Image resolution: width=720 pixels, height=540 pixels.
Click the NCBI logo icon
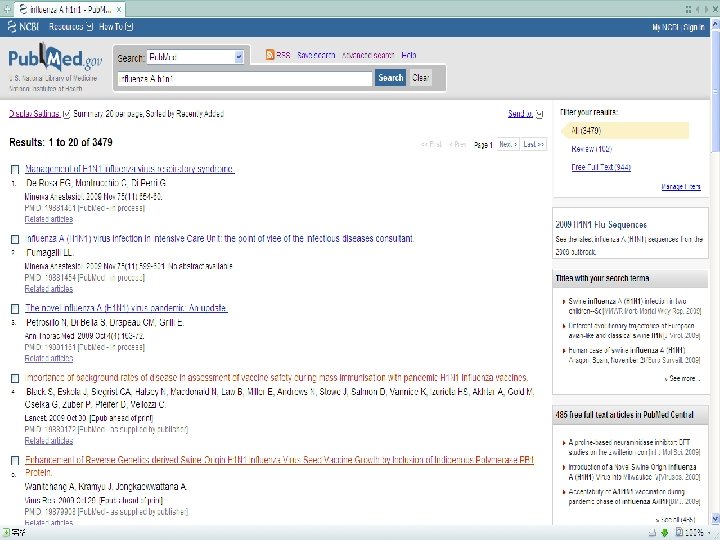click(12, 27)
